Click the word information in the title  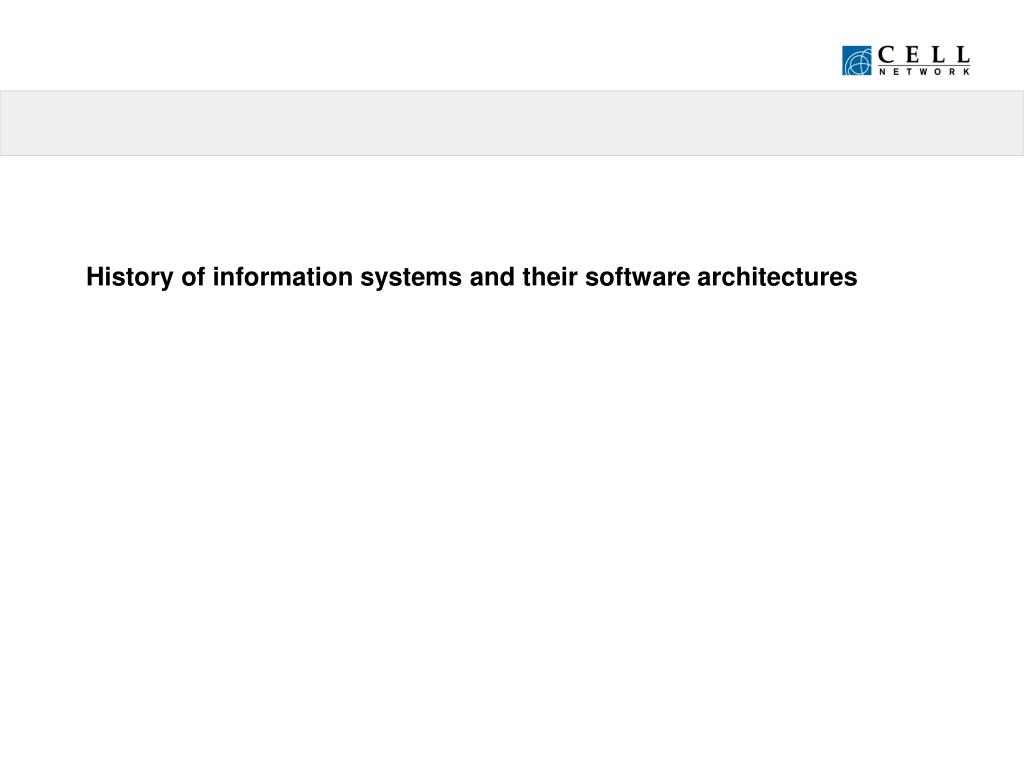[283, 276]
